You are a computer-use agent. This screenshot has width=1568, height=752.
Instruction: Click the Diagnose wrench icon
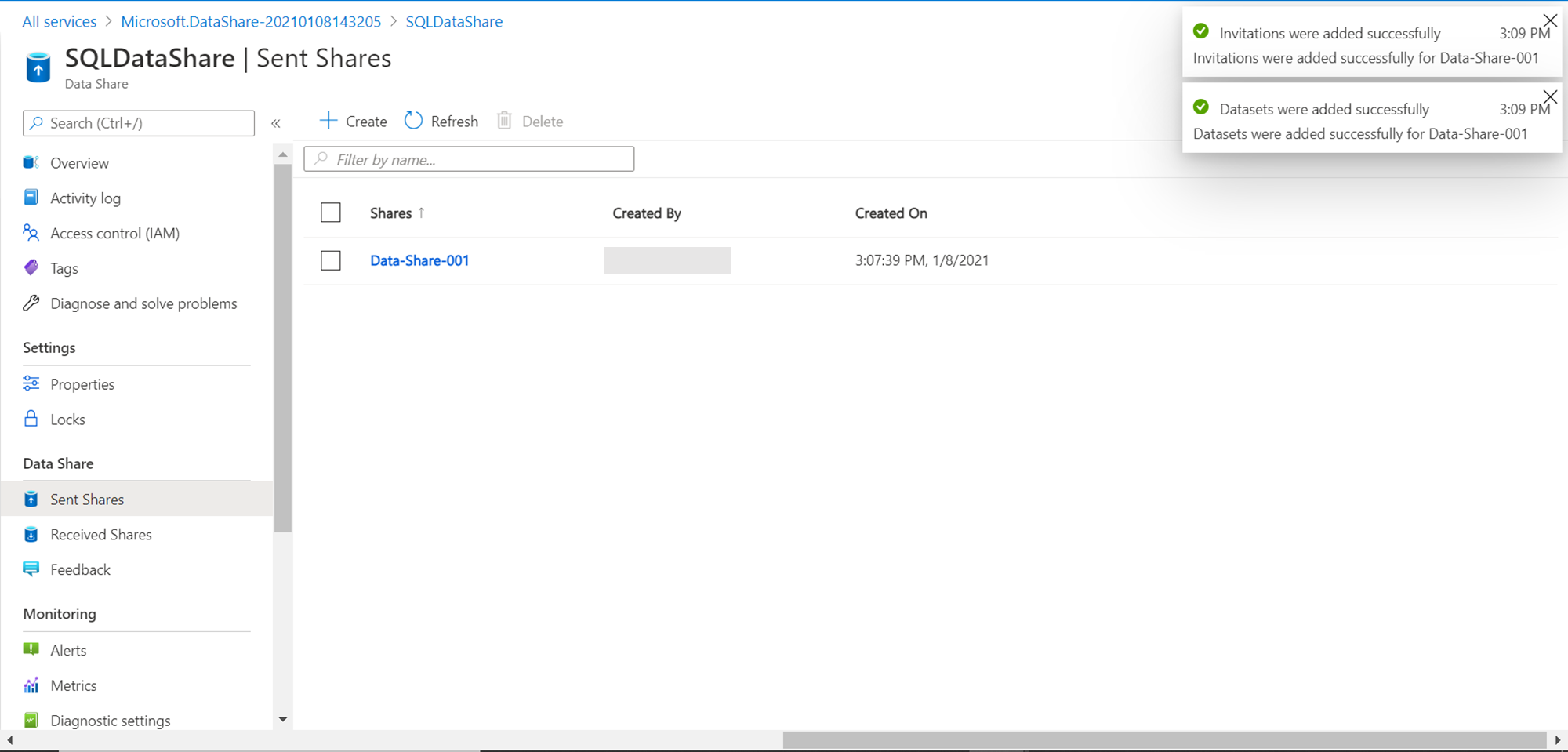tap(31, 303)
